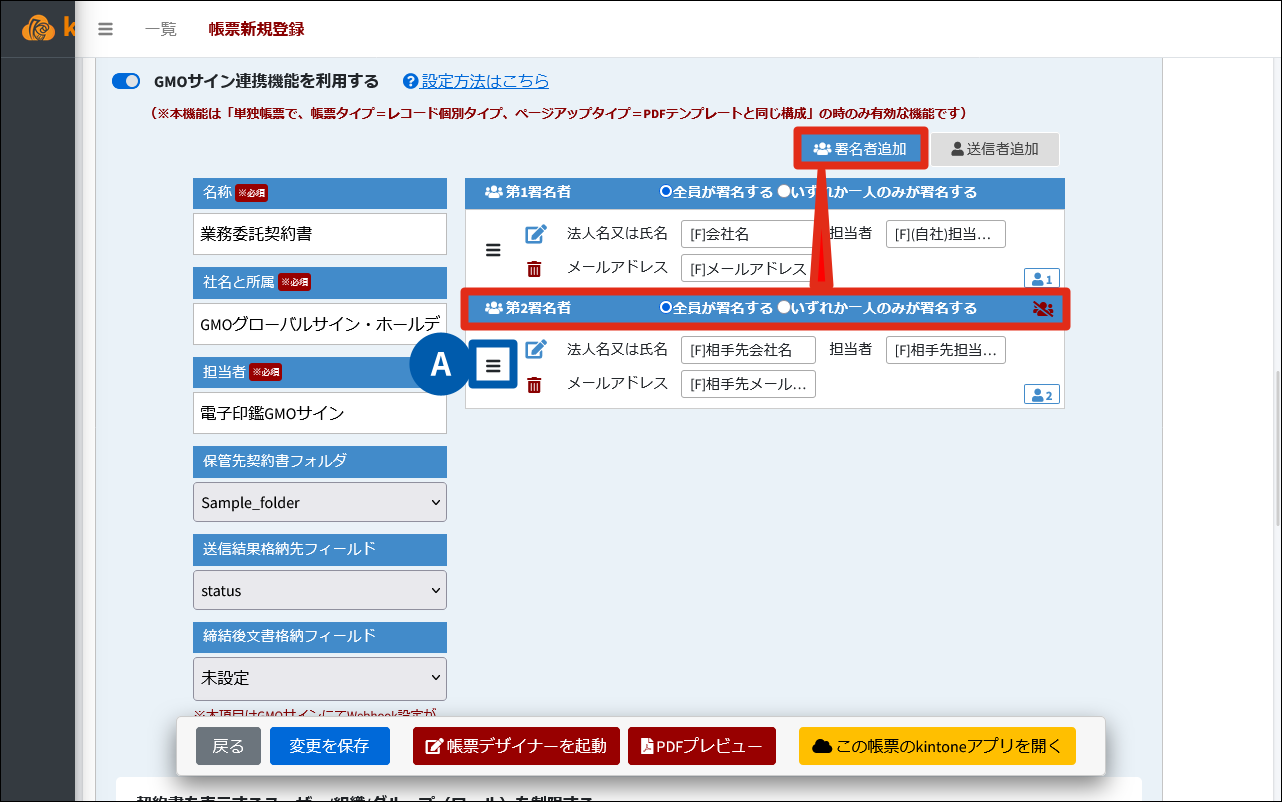This screenshot has width=1282, height=802.
Task: Open the 保管先契約書フォルダ dropdown
Action: pyautogui.click(x=319, y=502)
